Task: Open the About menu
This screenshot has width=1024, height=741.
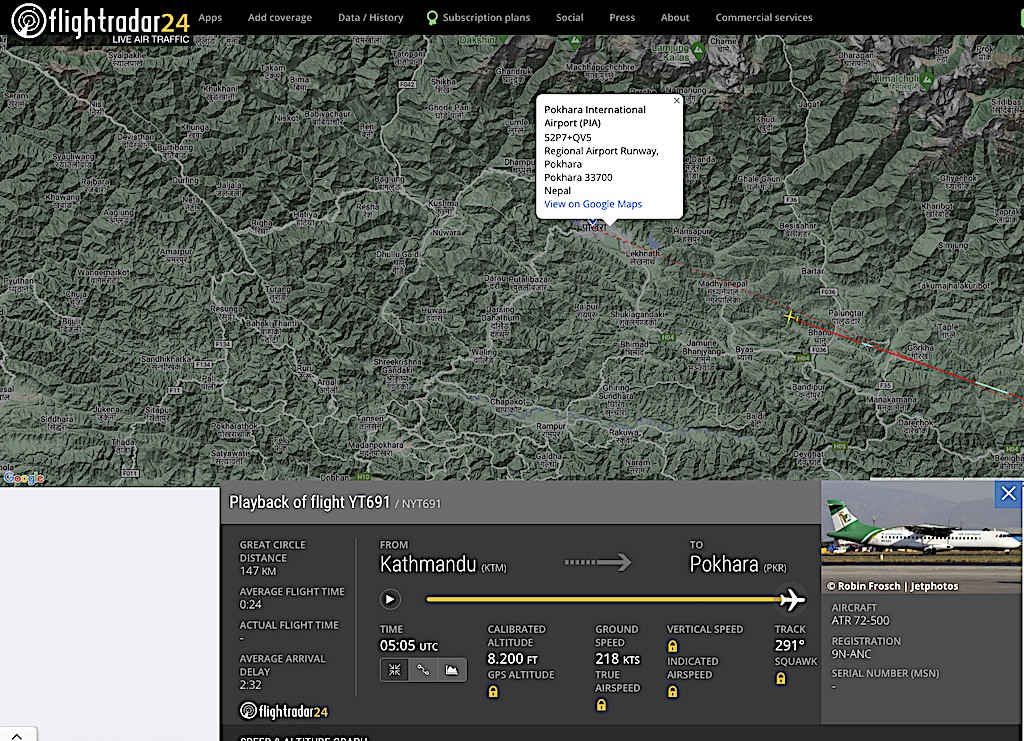Action: [675, 18]
